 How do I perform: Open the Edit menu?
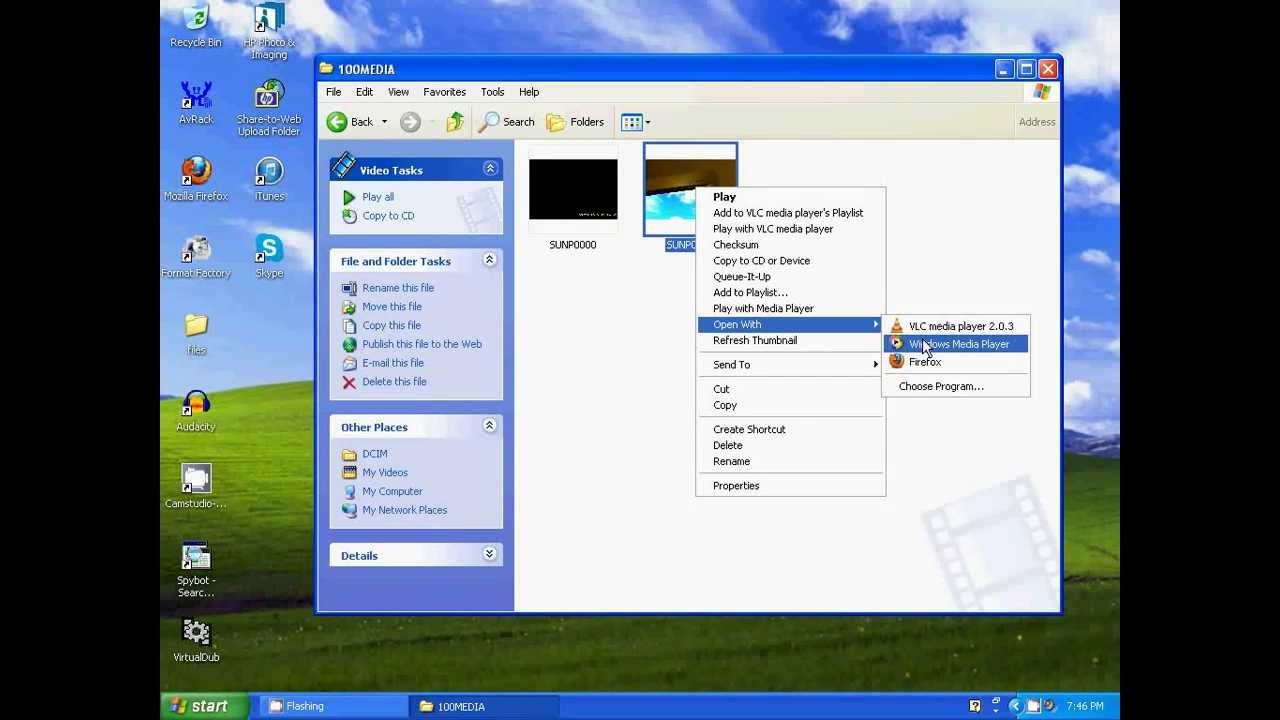[x=364, y=92]
